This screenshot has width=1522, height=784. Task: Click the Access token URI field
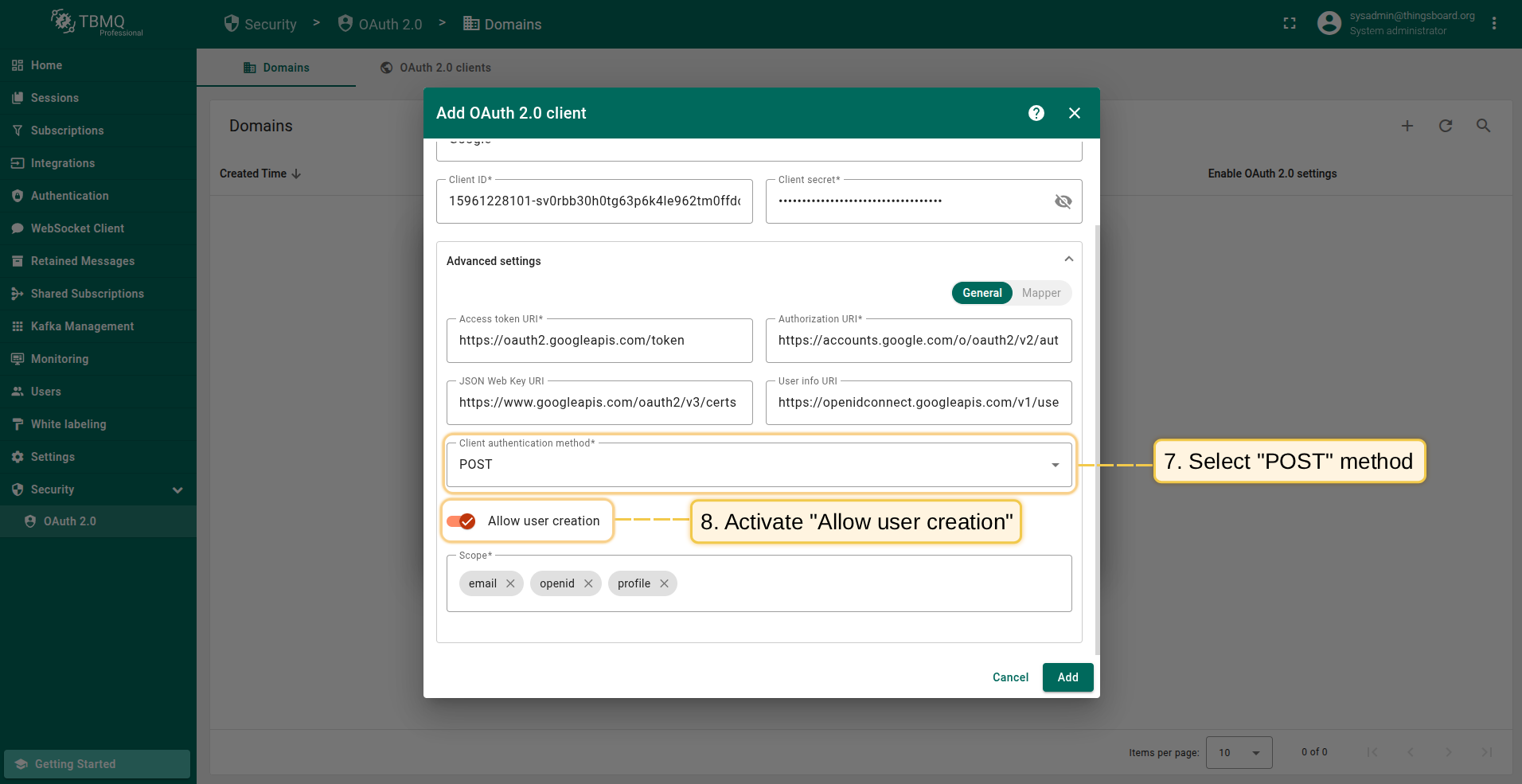click(599, 341)
